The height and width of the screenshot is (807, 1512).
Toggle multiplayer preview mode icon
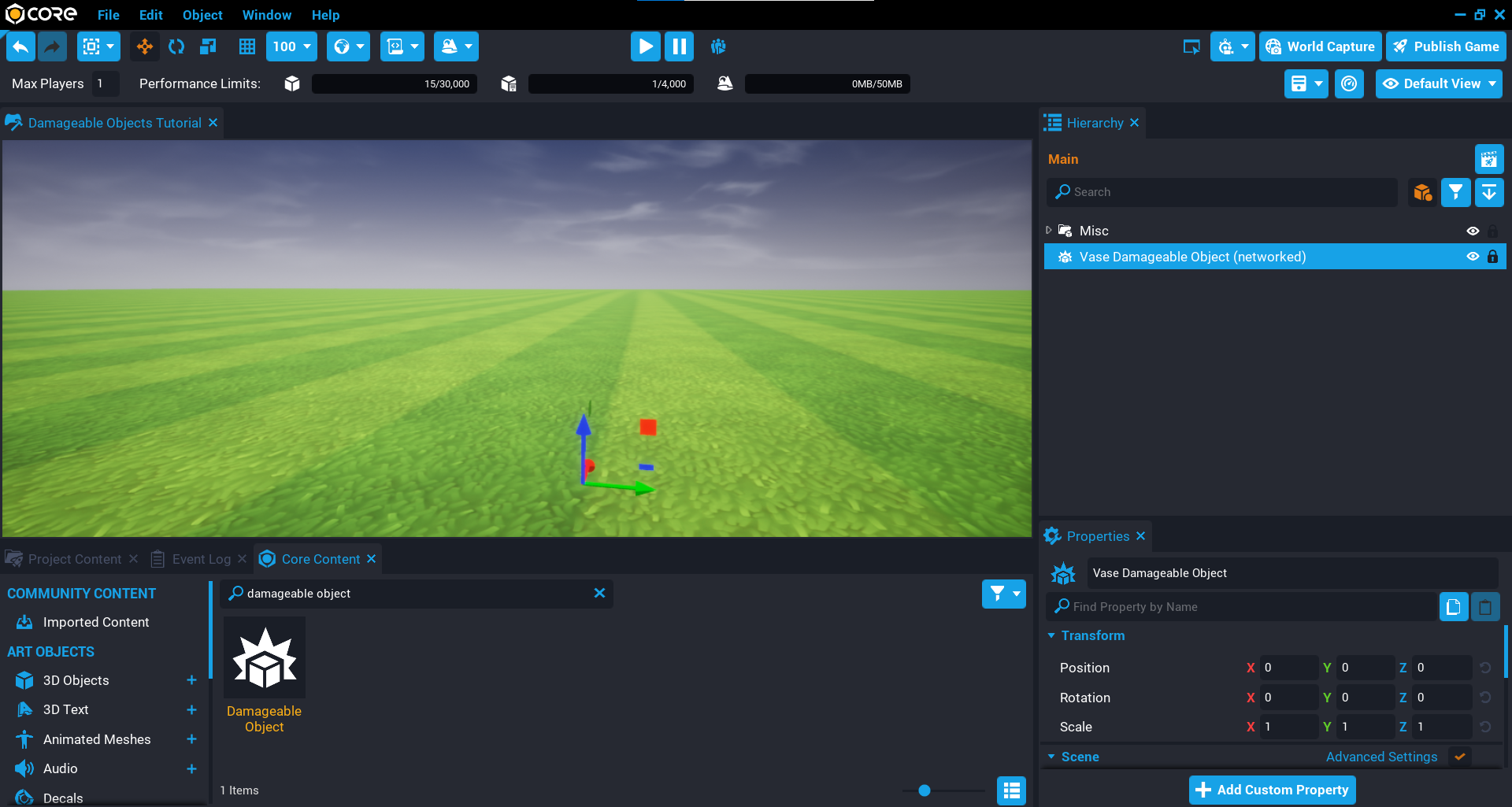click(718, 46)
